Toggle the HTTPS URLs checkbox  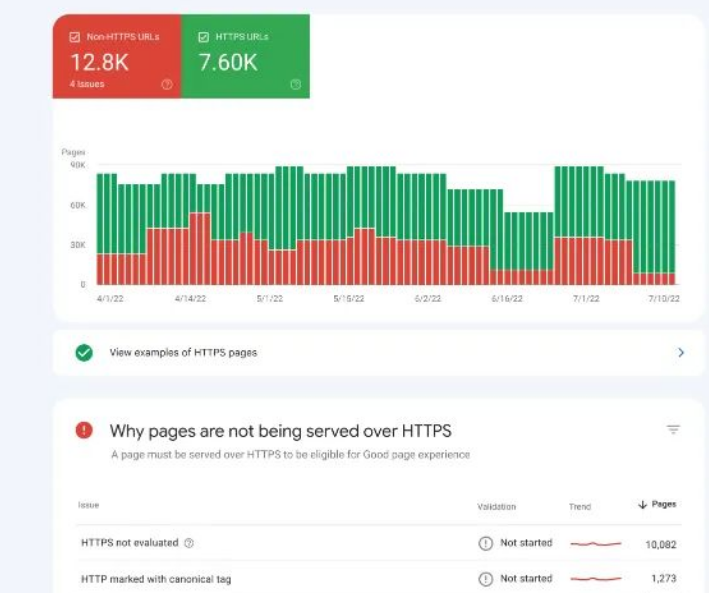click(203, 37)
